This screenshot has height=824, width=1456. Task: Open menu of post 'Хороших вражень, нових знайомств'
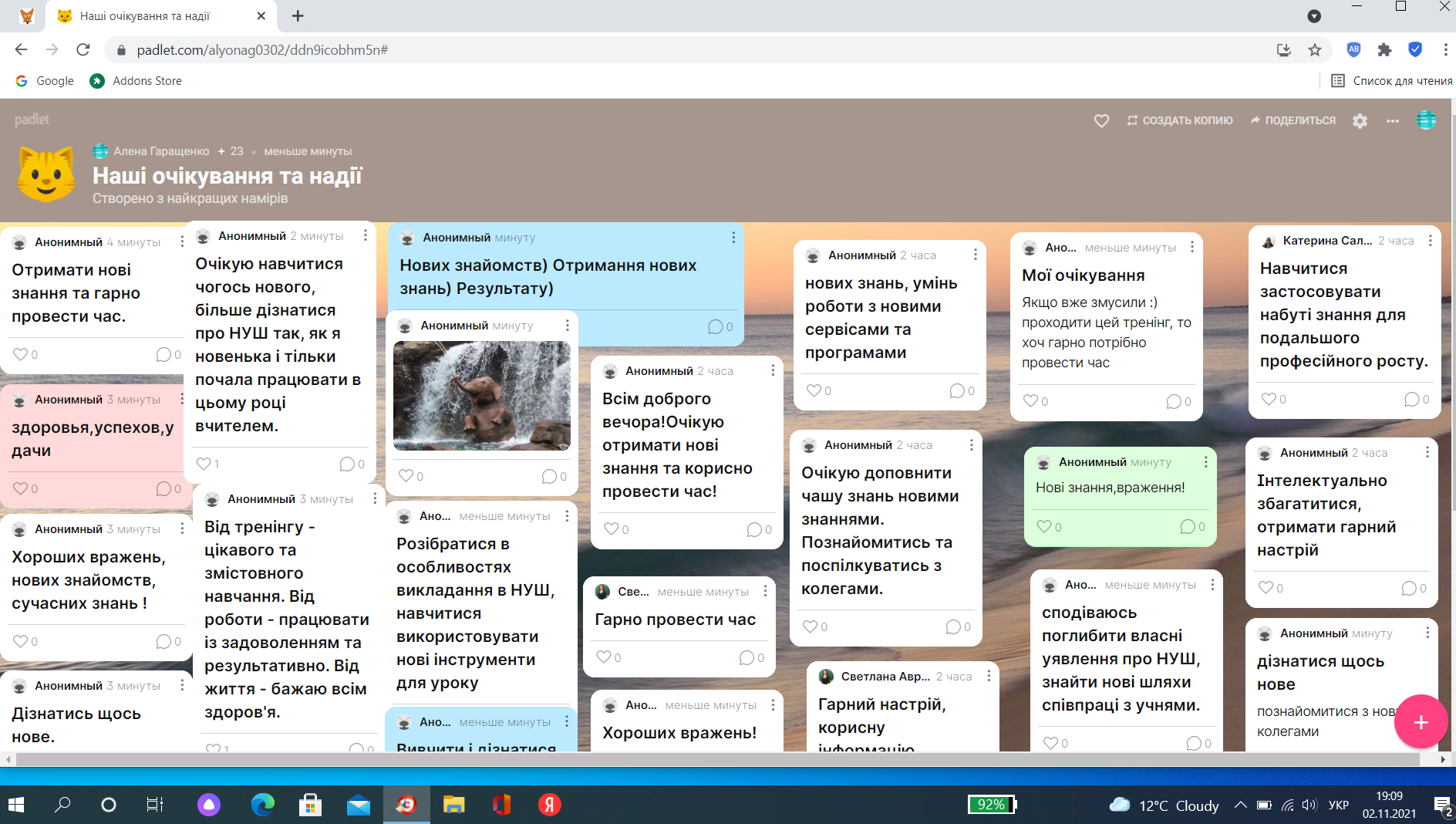click(x=182, y=529)
